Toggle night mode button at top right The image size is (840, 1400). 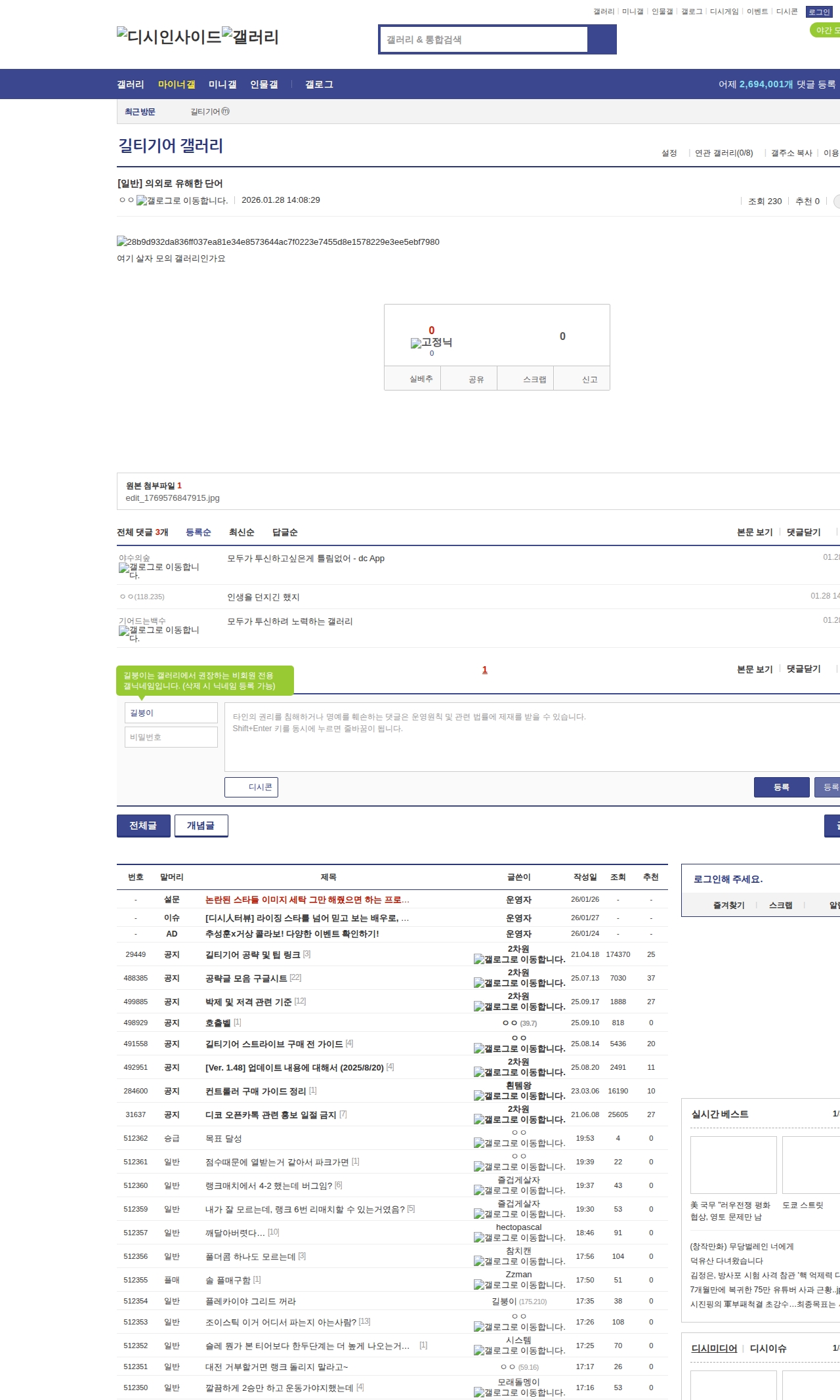pyautogui.click(x=826, y=30)
